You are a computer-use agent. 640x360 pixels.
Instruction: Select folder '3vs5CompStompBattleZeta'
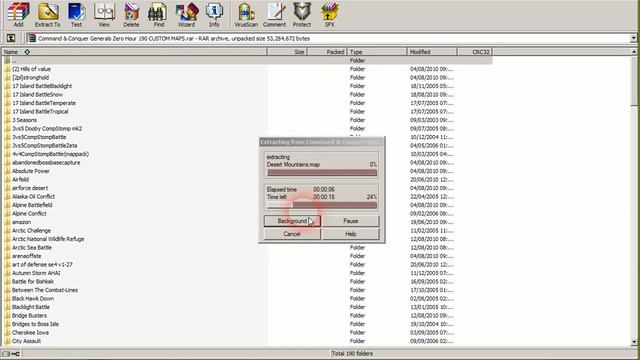(44, 146)
